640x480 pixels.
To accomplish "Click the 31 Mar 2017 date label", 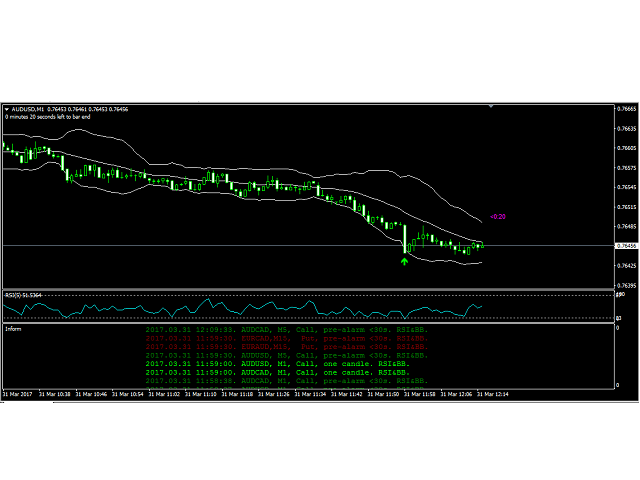I will [18, 395].
